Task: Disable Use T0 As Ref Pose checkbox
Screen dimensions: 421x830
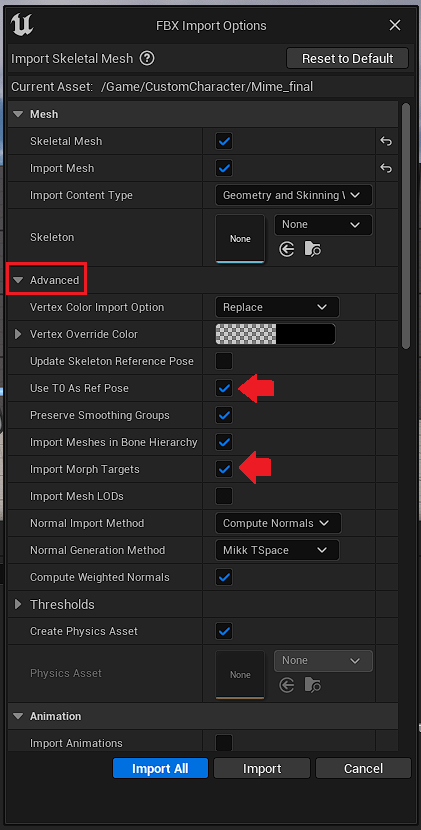Action: pos(224,389)
